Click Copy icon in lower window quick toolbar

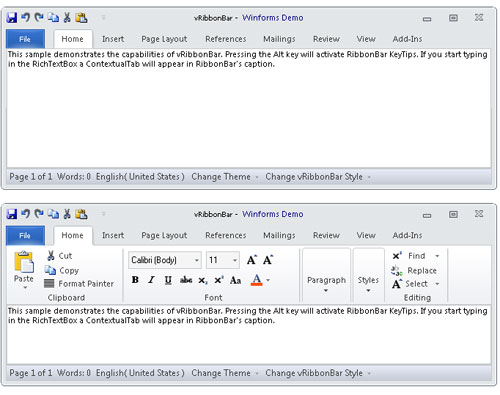click(x=53, y=214)
